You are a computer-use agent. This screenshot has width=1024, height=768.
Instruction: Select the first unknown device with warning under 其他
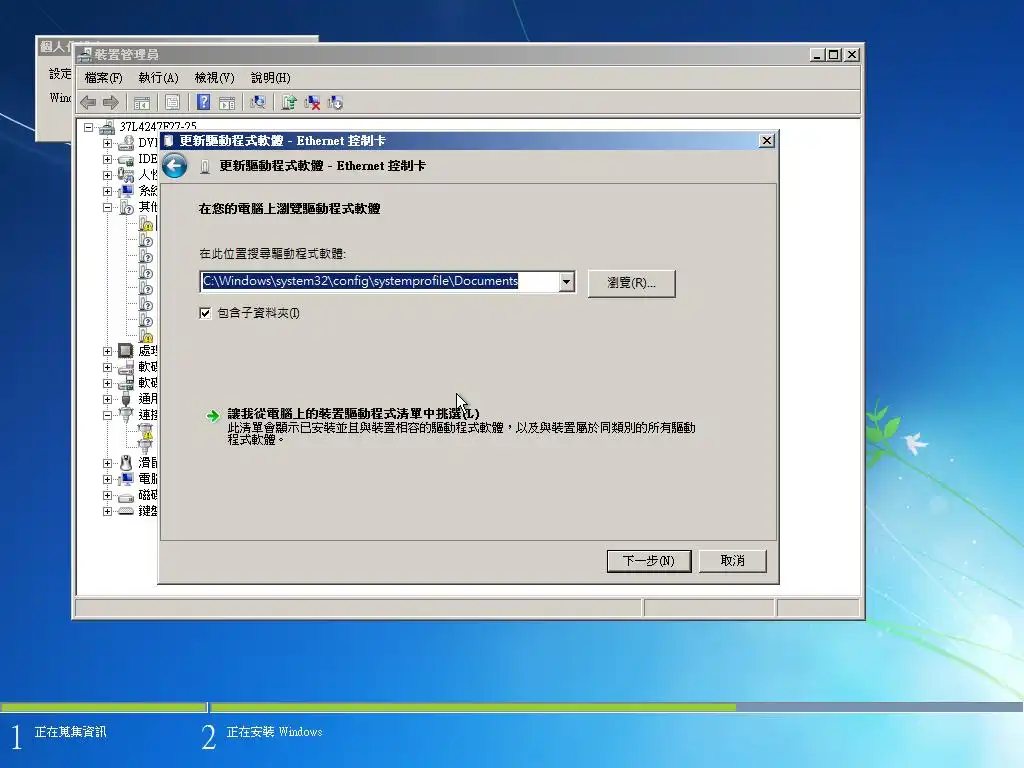click(146, 223)
